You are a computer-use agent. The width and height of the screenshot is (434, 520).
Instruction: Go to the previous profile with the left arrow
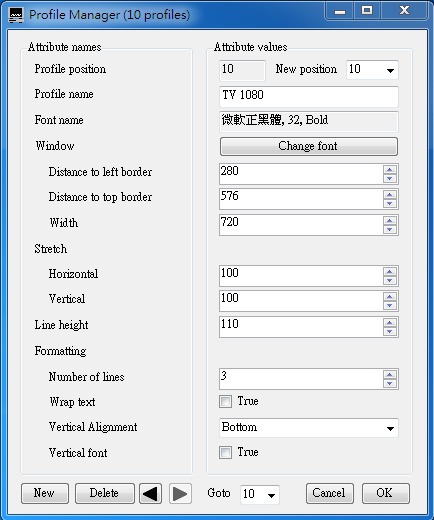(150, 493)
